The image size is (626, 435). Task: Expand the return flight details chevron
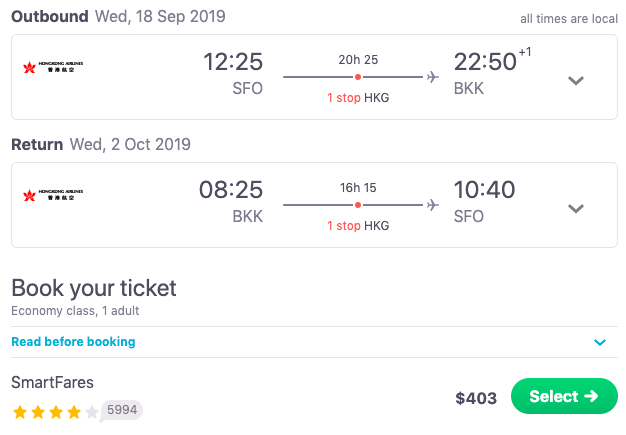tap(575, 208)
